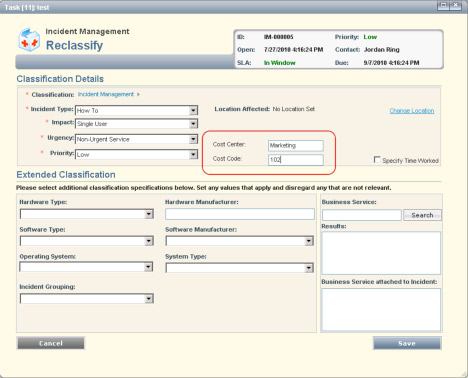Click the Cancel button

[51, 343]
